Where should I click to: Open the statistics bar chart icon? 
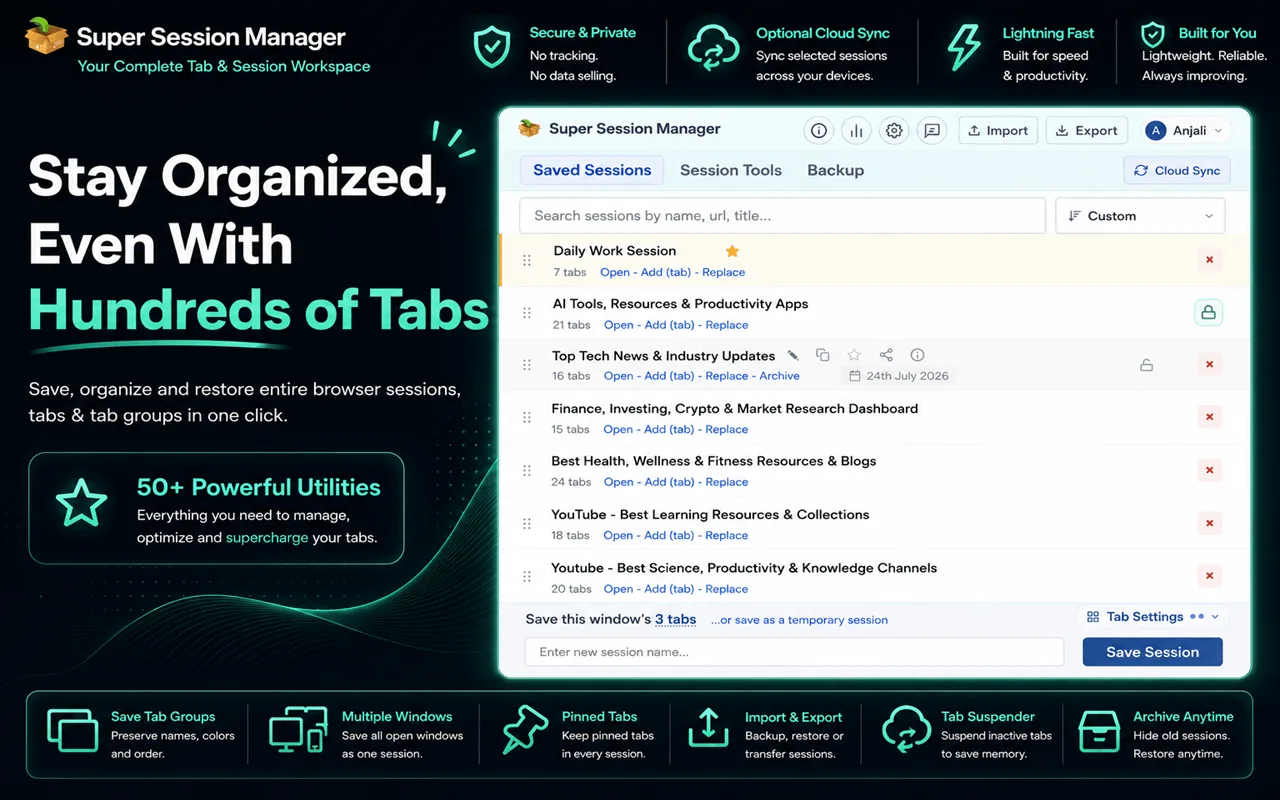click(857, 131)
